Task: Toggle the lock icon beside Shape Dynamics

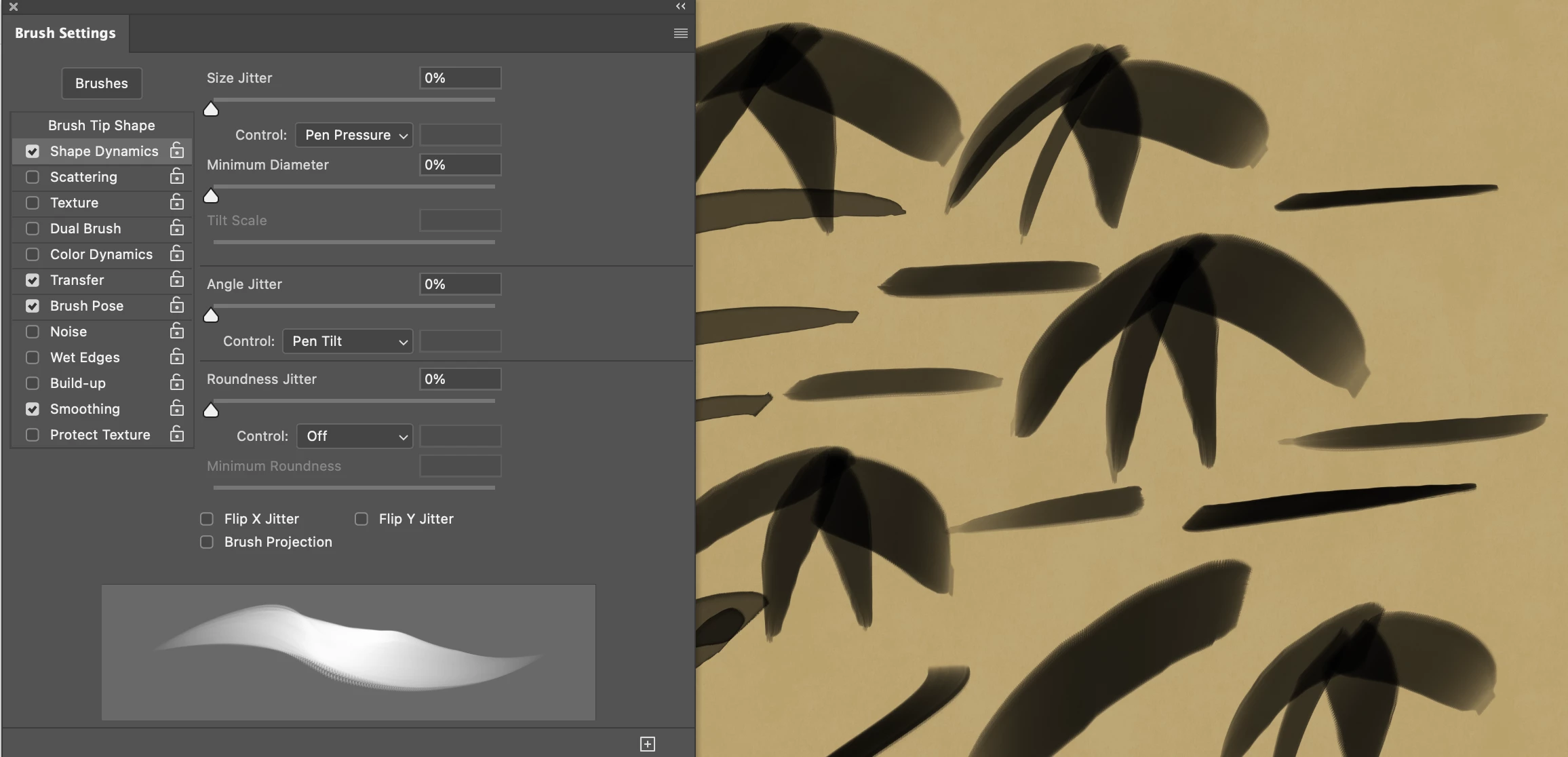Action: [x=177, y=151]
